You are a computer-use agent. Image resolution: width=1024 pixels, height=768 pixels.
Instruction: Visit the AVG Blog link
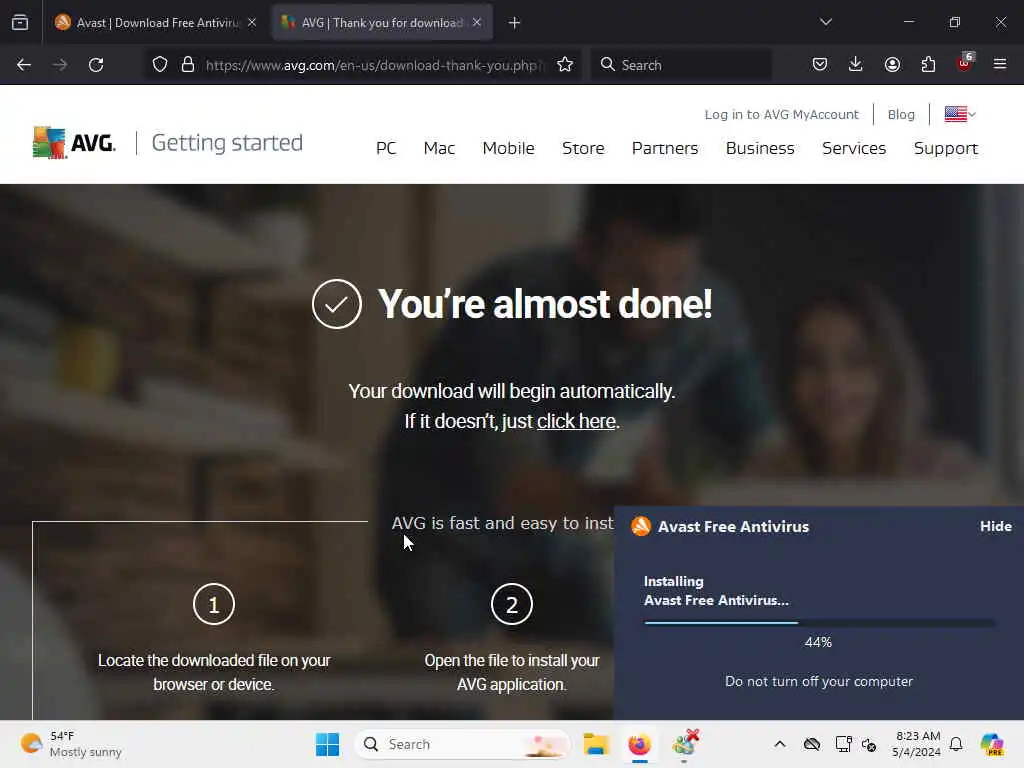click(x=901, y=114)
